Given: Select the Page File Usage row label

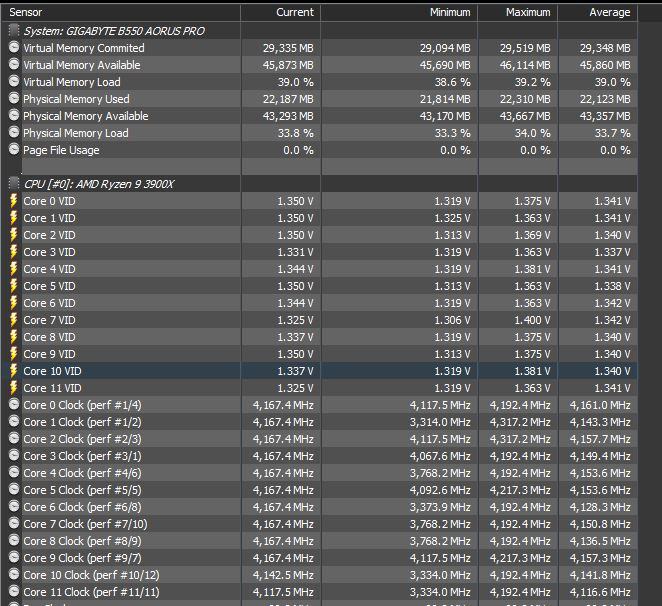Looking at the screenshot, I should coord(61,150).
